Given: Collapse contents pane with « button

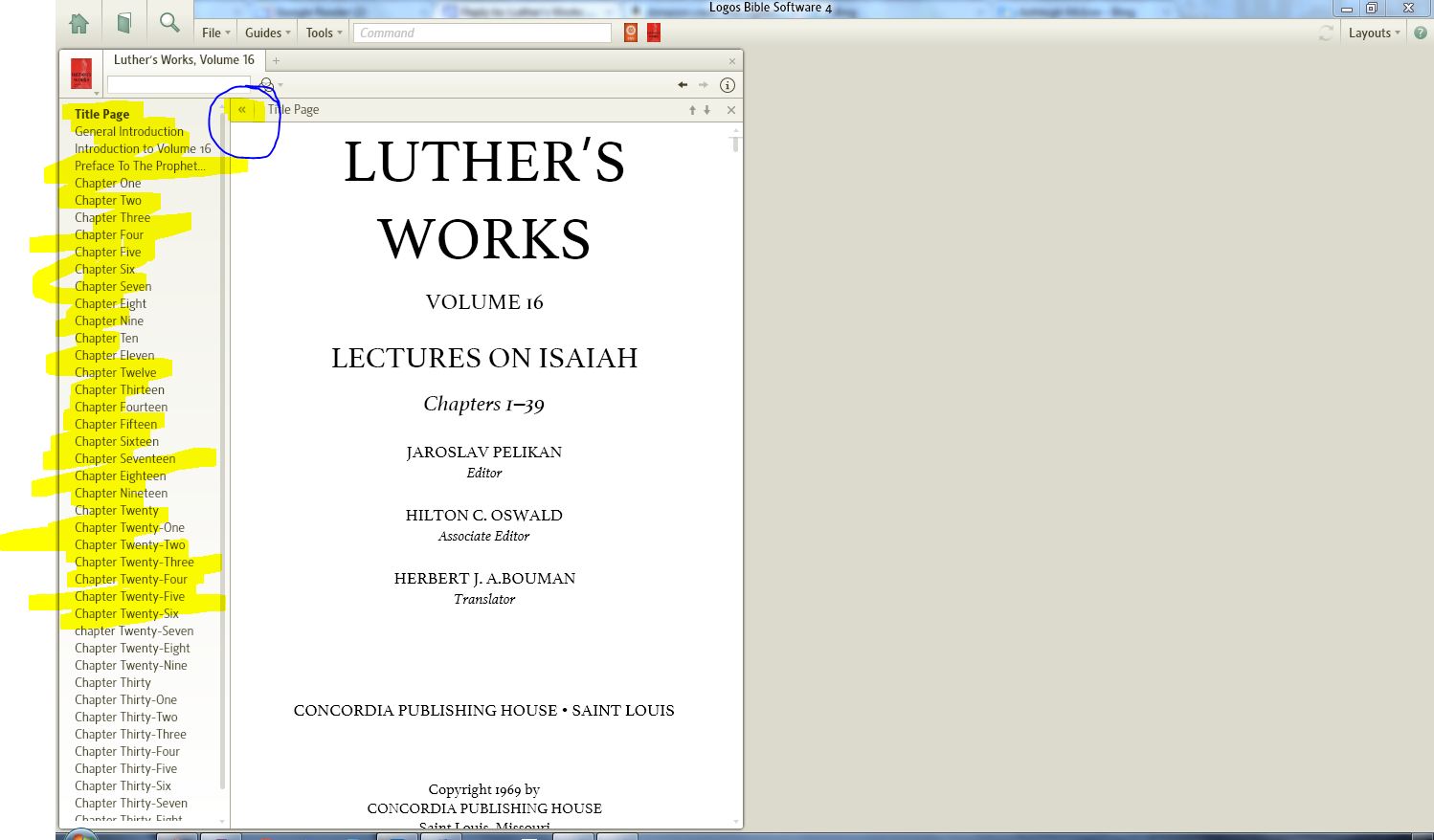Looking at the screenshot, I should 242,109.
